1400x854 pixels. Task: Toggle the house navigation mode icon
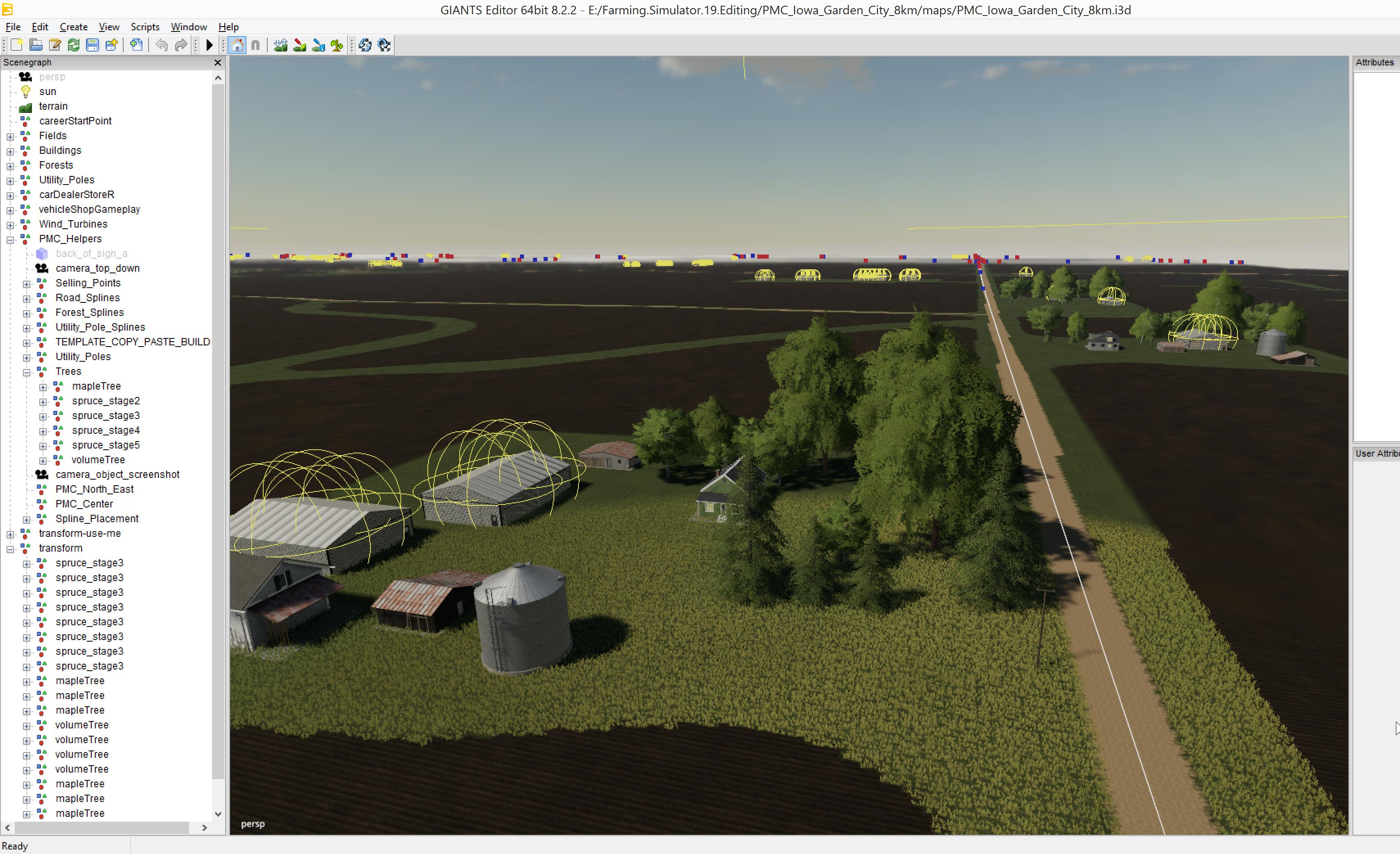coord(237,45)
